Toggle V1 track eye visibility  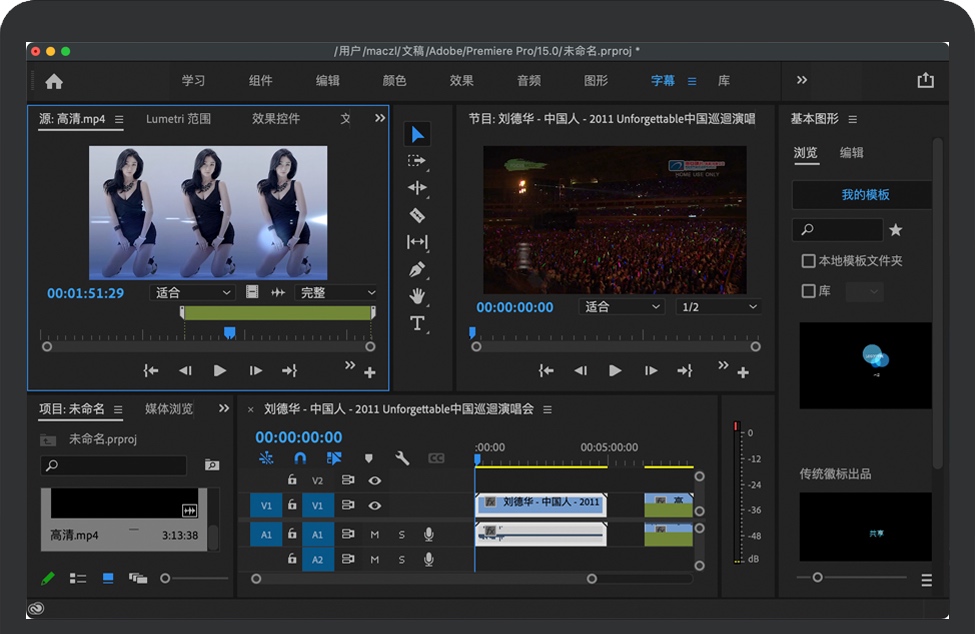click(374, 506)
